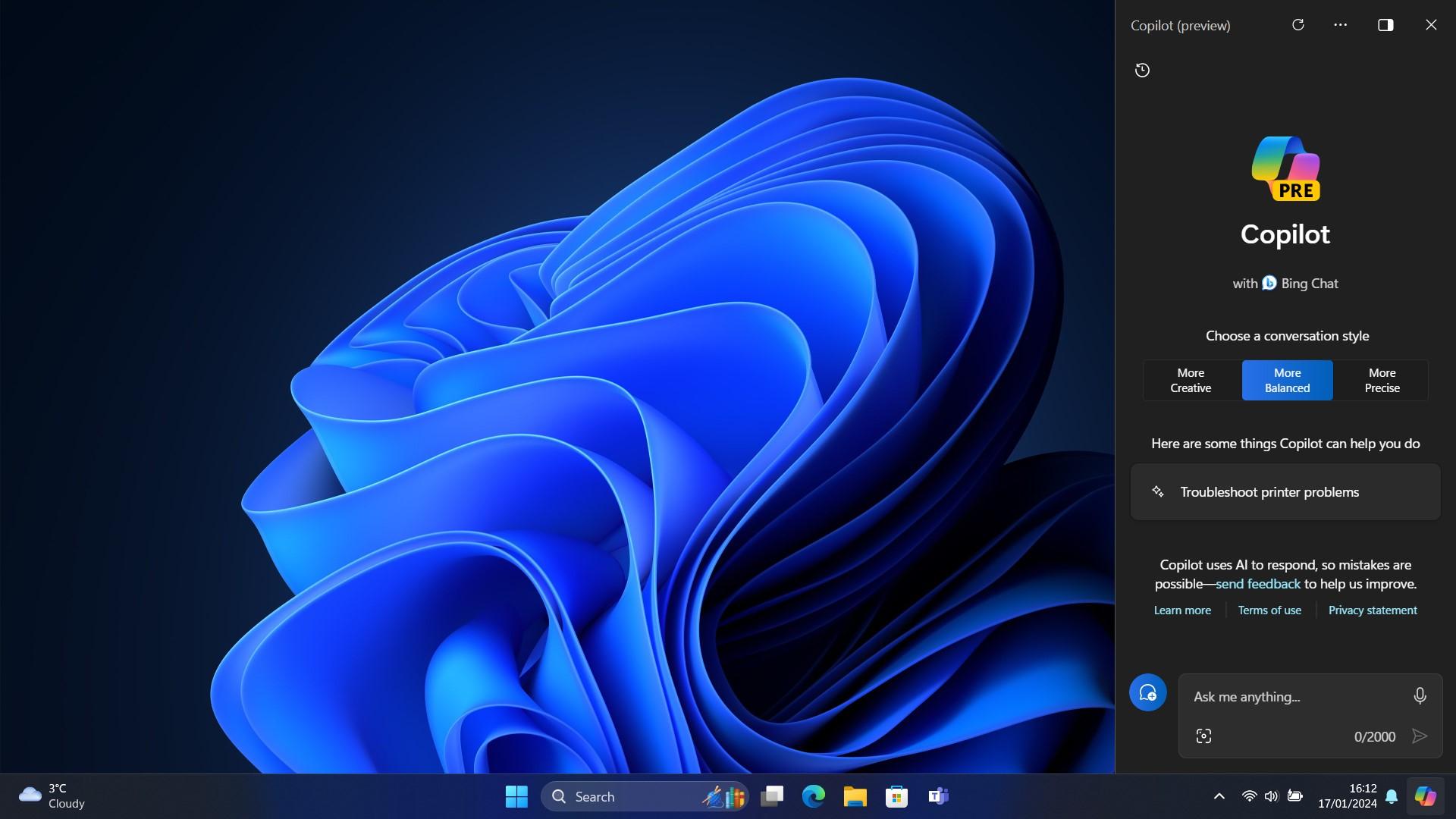Click the microphone icon in chat input
This screenshot has height=819, width=1456.
coord(1421,696)
